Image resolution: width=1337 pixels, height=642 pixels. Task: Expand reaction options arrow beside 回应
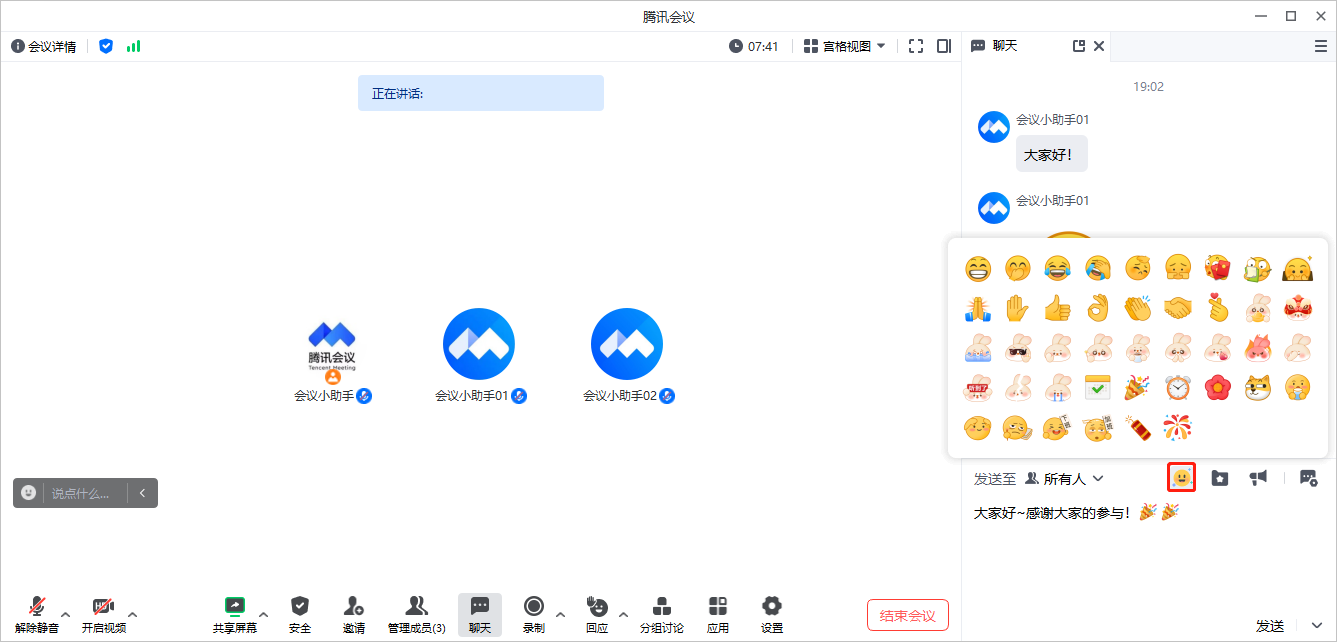click(x=623, y=614)
